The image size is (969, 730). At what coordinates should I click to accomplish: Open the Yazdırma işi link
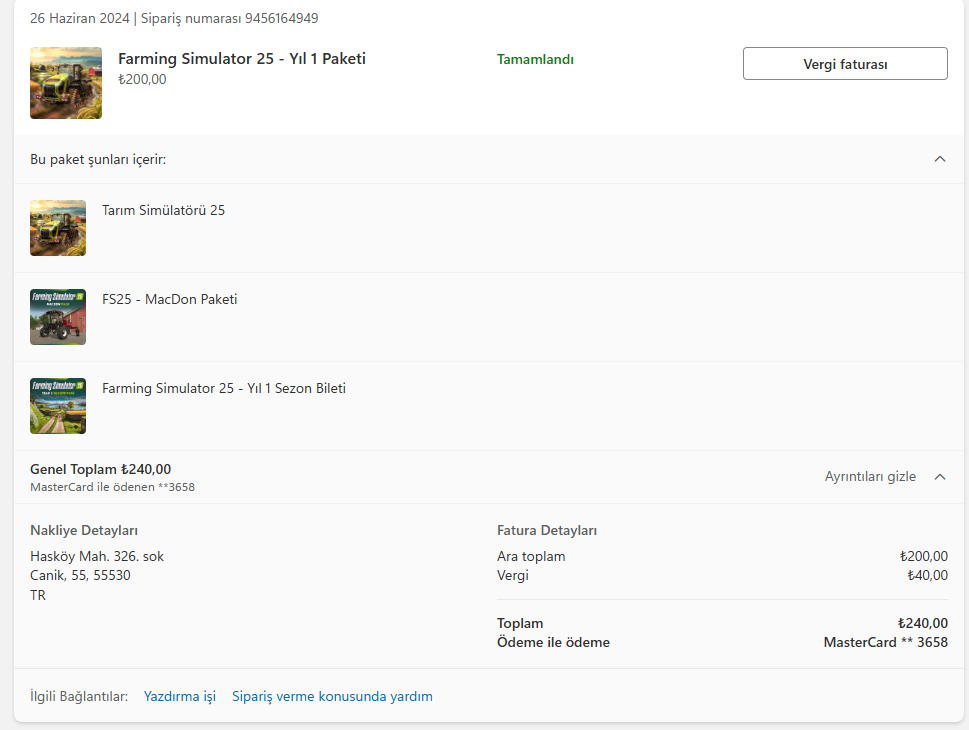pyautogui.click(x=180, y=696)
